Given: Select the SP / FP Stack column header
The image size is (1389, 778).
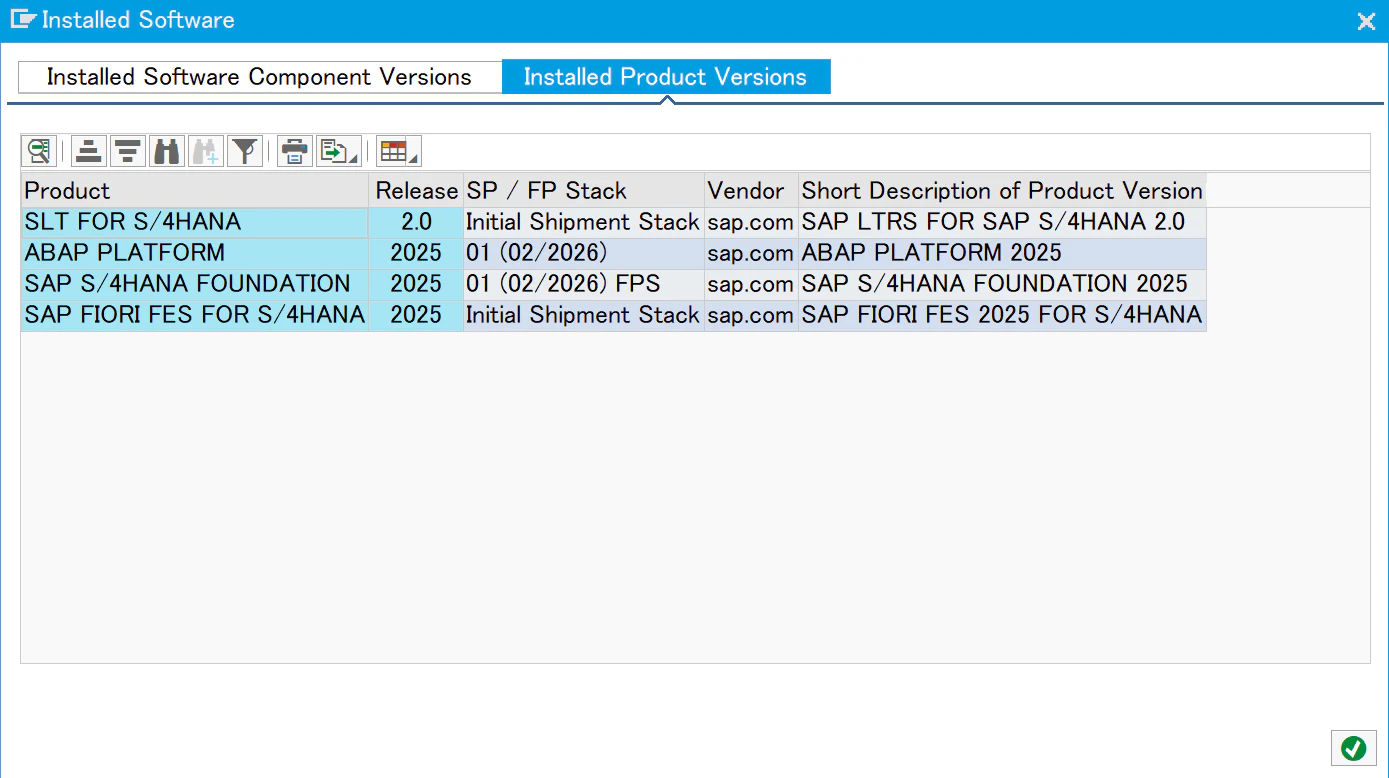Looking at the screenshot, I should tap(584, 191).
